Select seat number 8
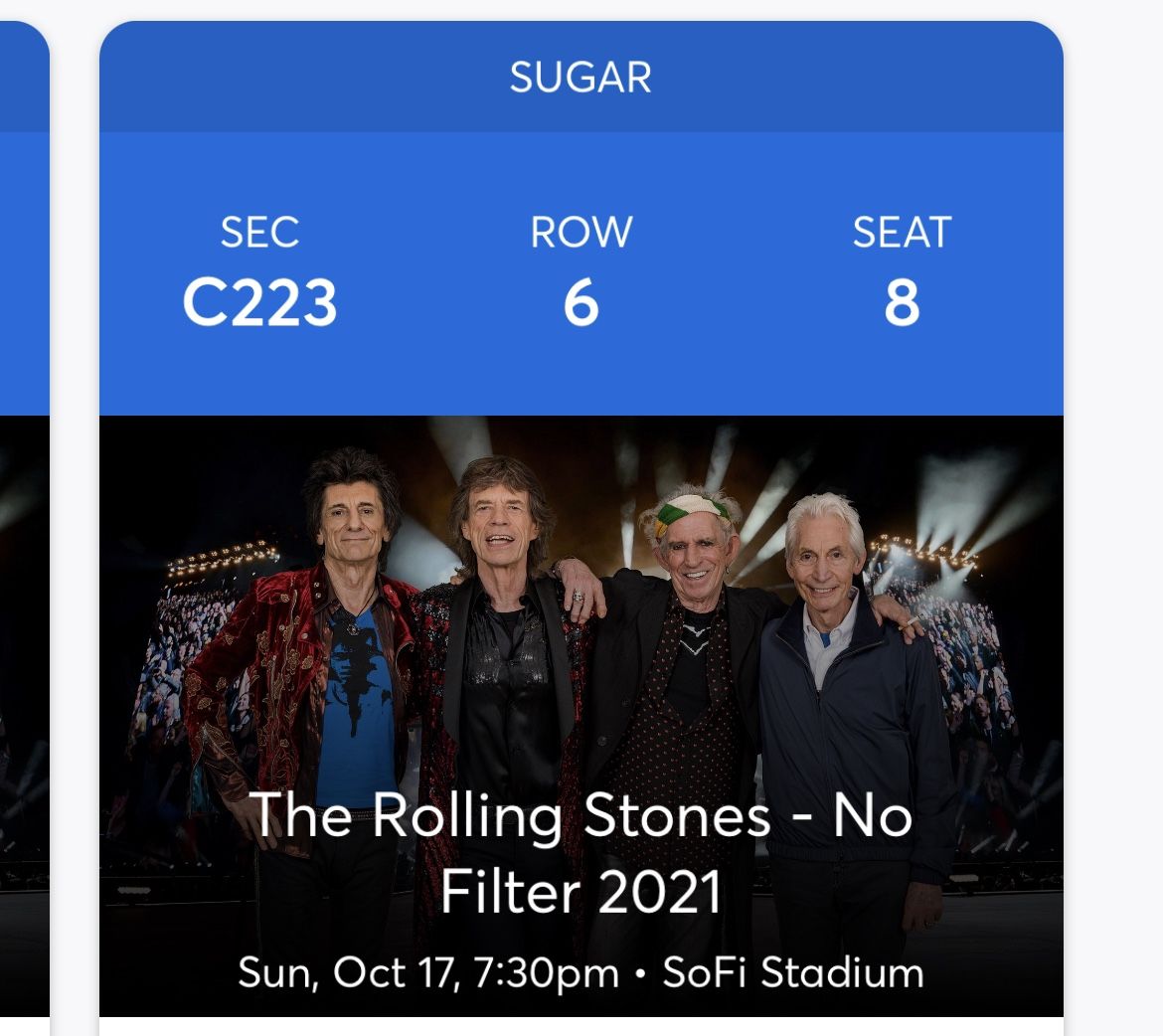The height and width of the screenshot is (1036, 1163). pos(902,303)
